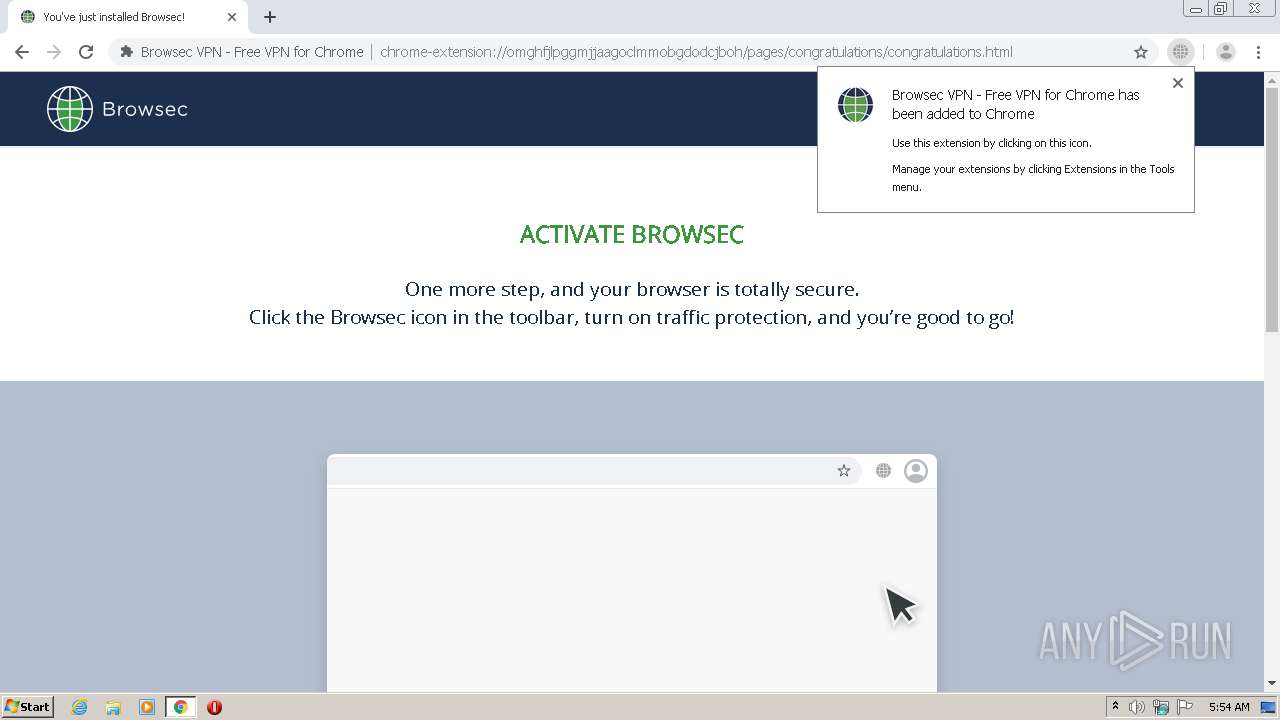This screenshot has width=1280, height=720.
Task: Click 'One more step' instruction text
Action: click(x=632, y=289)
